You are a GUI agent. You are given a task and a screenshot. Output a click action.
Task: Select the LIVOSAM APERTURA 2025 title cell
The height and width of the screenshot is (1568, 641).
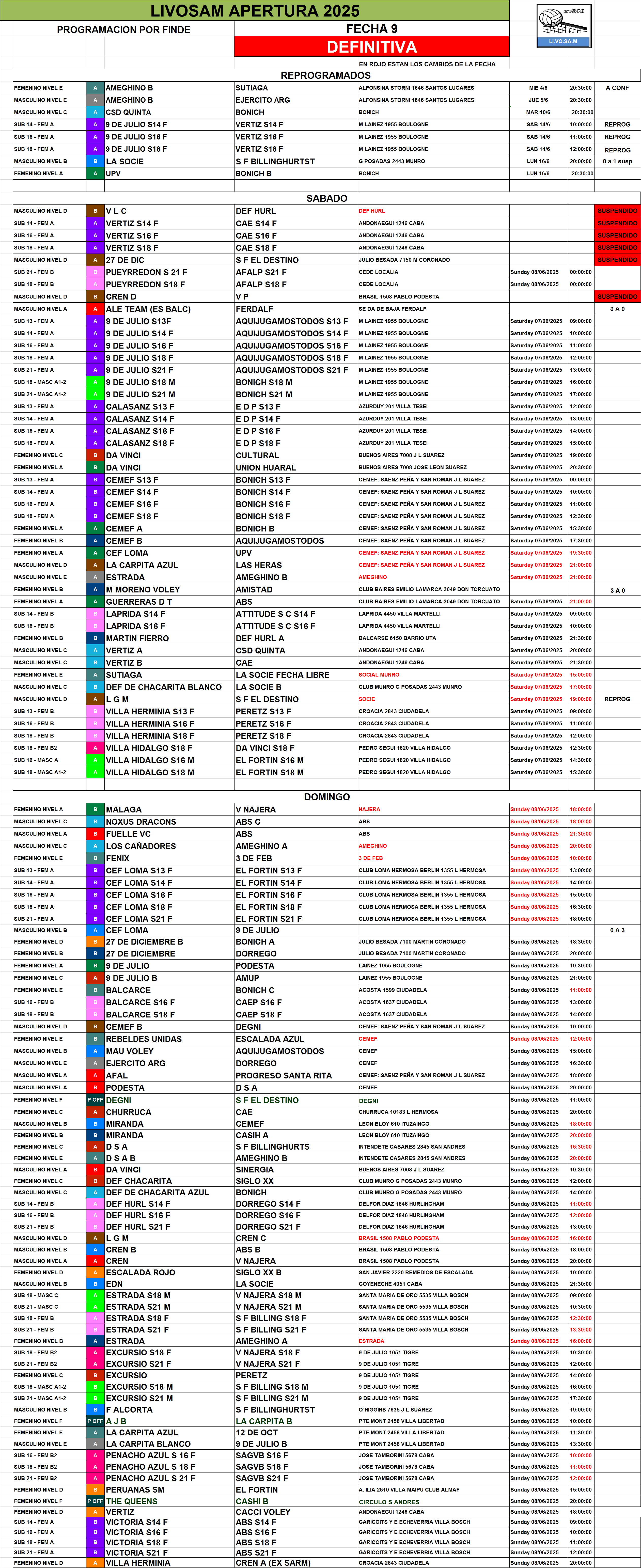[255, 10]
